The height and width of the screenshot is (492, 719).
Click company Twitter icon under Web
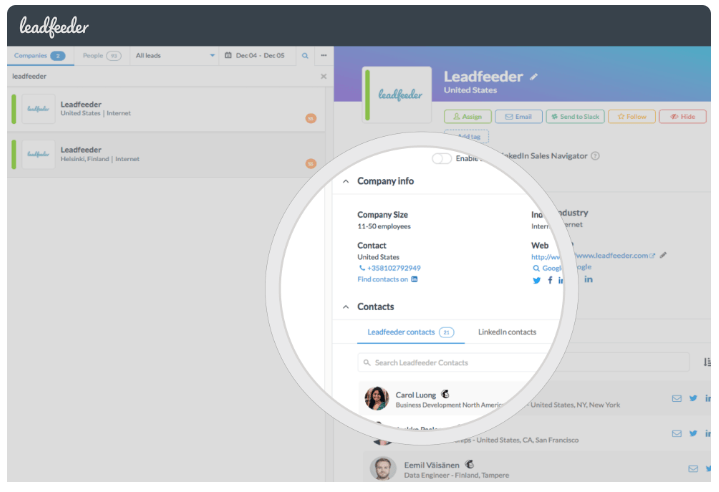[x=536, y=280]
